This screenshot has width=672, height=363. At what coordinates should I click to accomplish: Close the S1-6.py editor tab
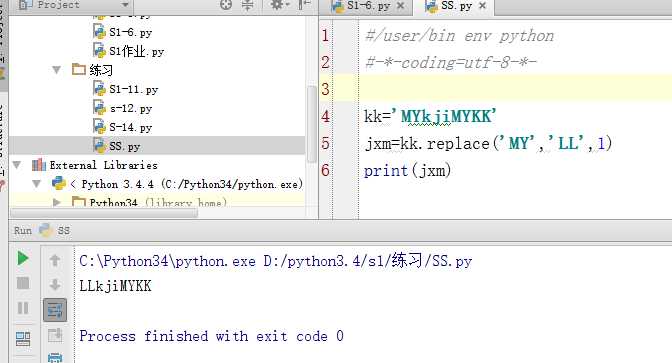400,6
